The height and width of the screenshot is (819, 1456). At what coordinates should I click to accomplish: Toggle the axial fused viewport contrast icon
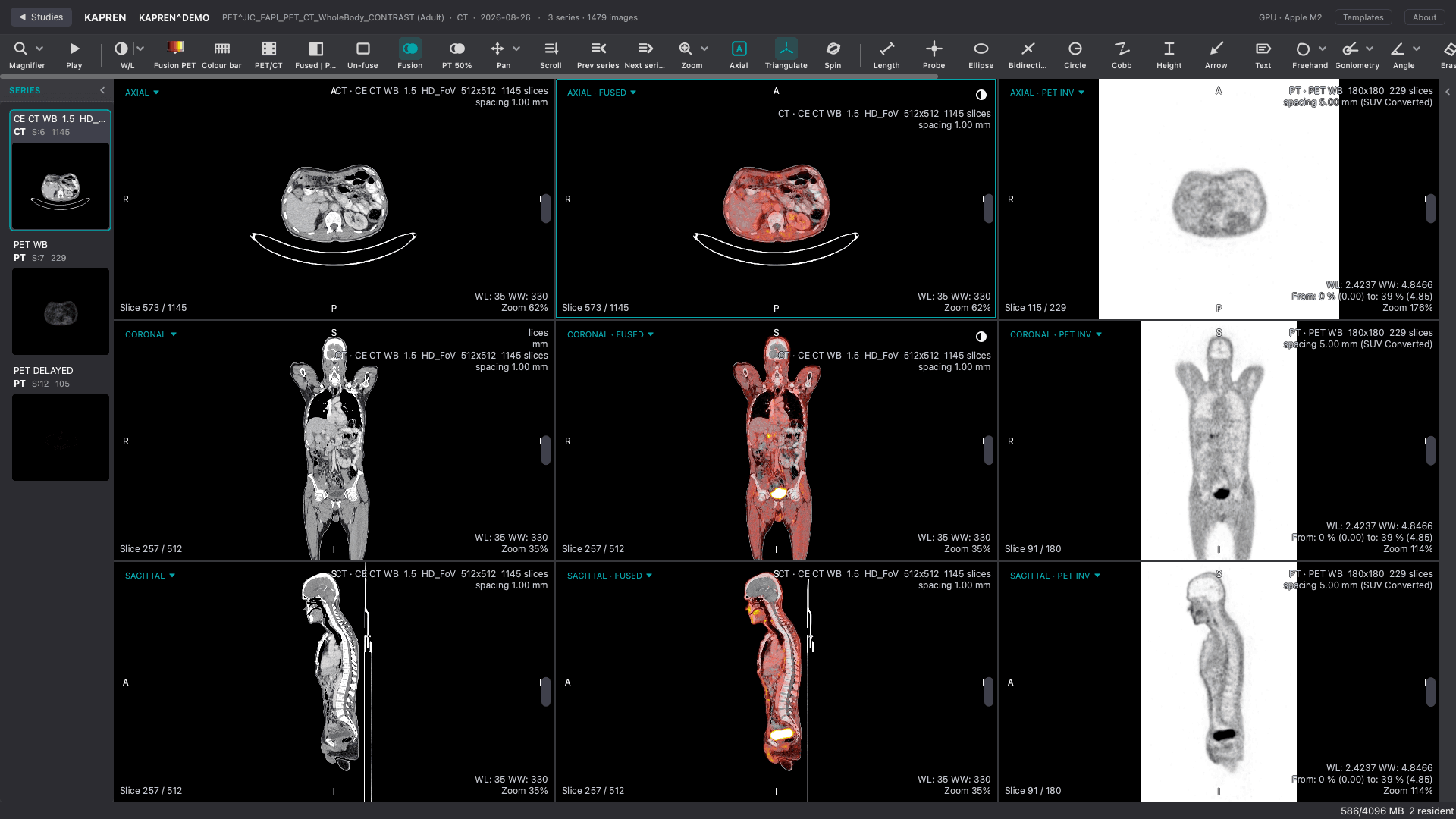(x=981, y=95)
